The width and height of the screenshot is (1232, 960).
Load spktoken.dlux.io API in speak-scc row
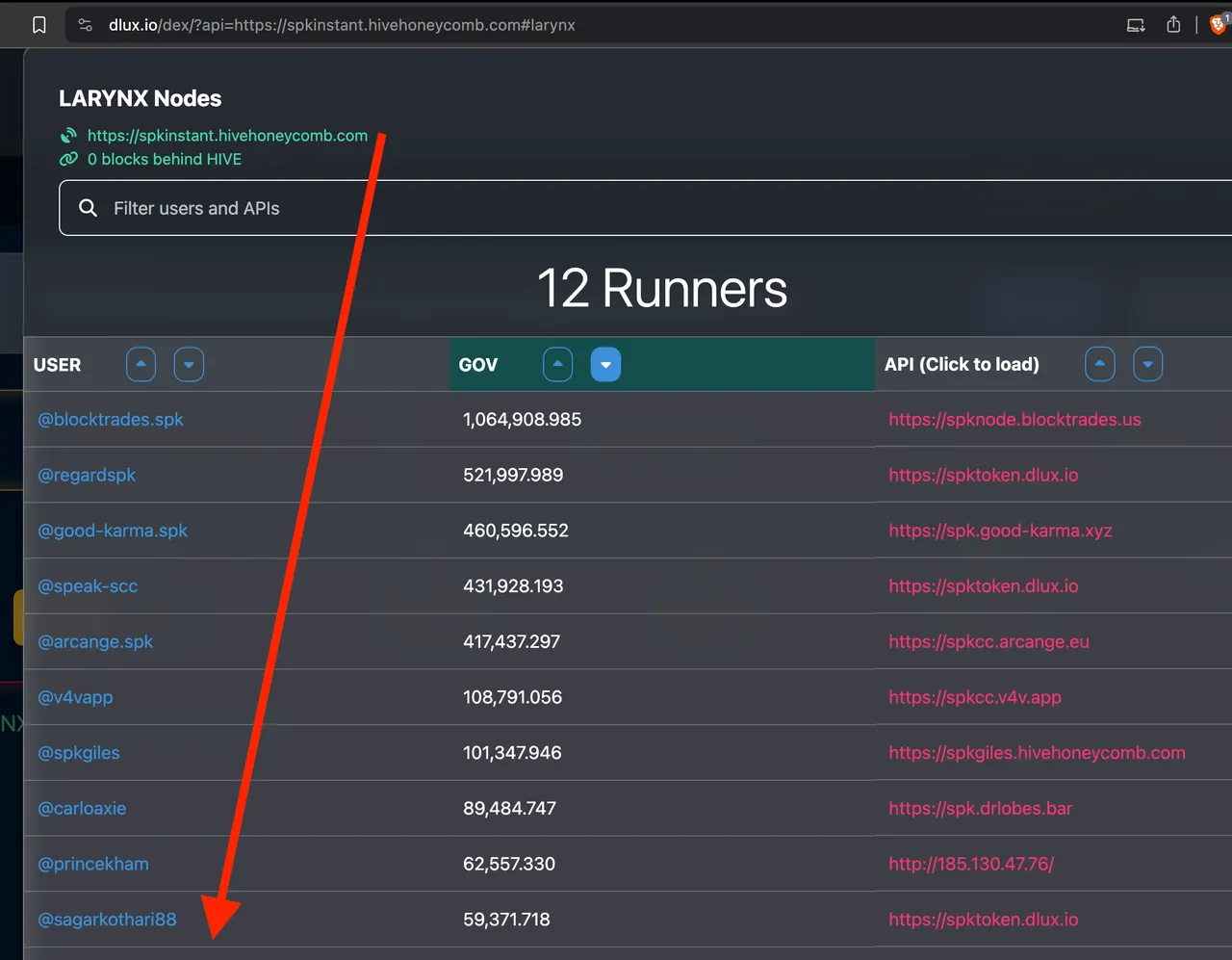point(984,586)
